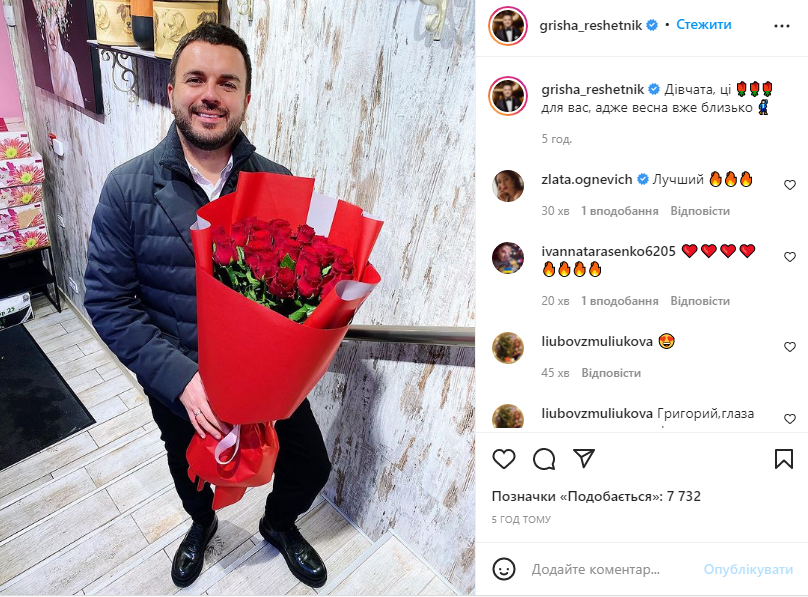Like ivannatarasenko6205's comment

pyautogui.click(x=789, y=257)
